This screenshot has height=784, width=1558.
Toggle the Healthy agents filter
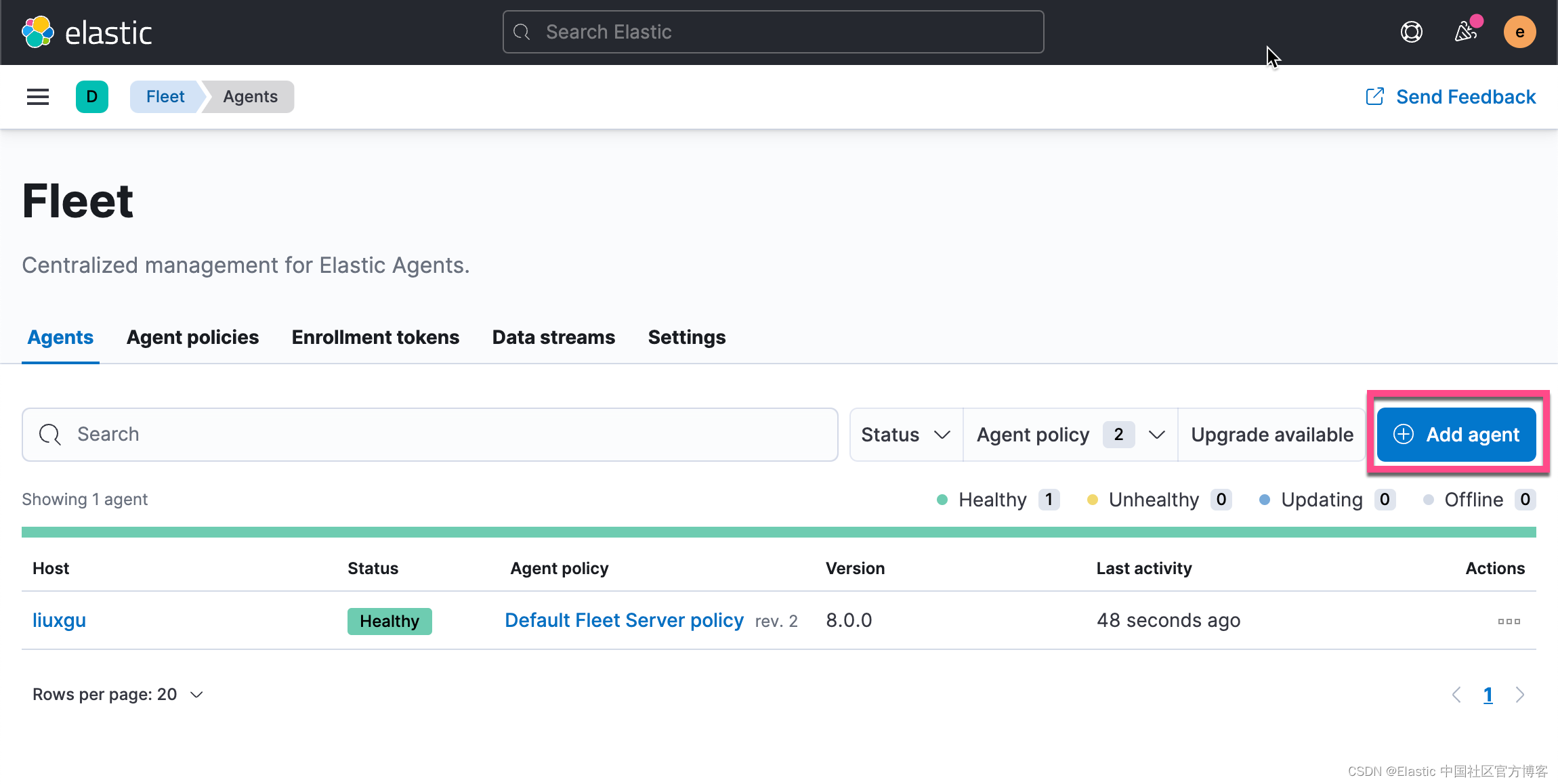click(x=992, y=499)
